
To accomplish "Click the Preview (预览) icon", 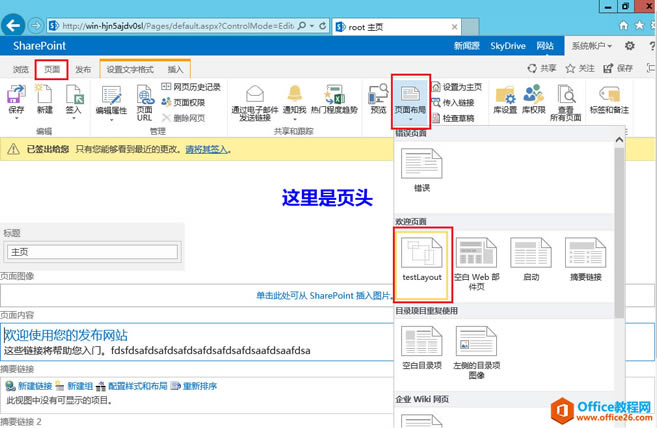I will (x=378, y=94).
